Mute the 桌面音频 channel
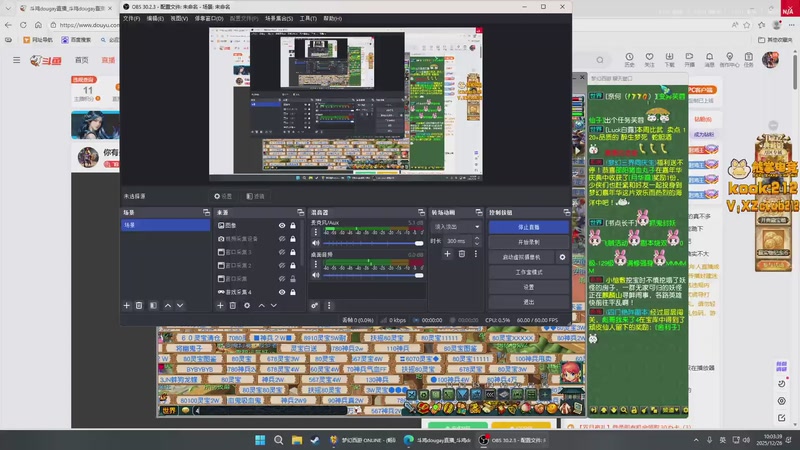Image resolution: width=800 pixels, height=450 pixels. (x=316, y=276)
